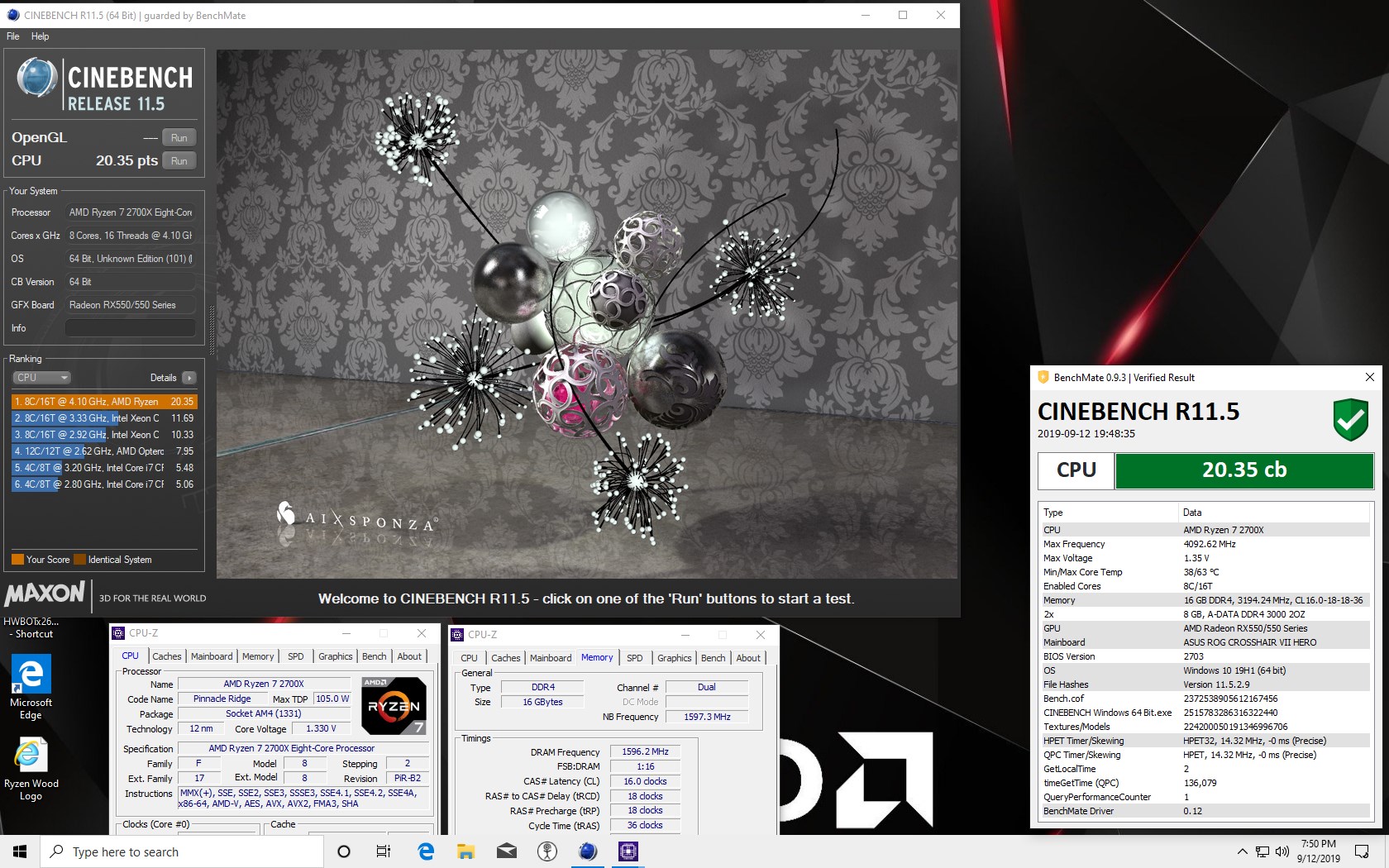Open the Windows Start menu
1389x868 pixels.
pos(20,851)
